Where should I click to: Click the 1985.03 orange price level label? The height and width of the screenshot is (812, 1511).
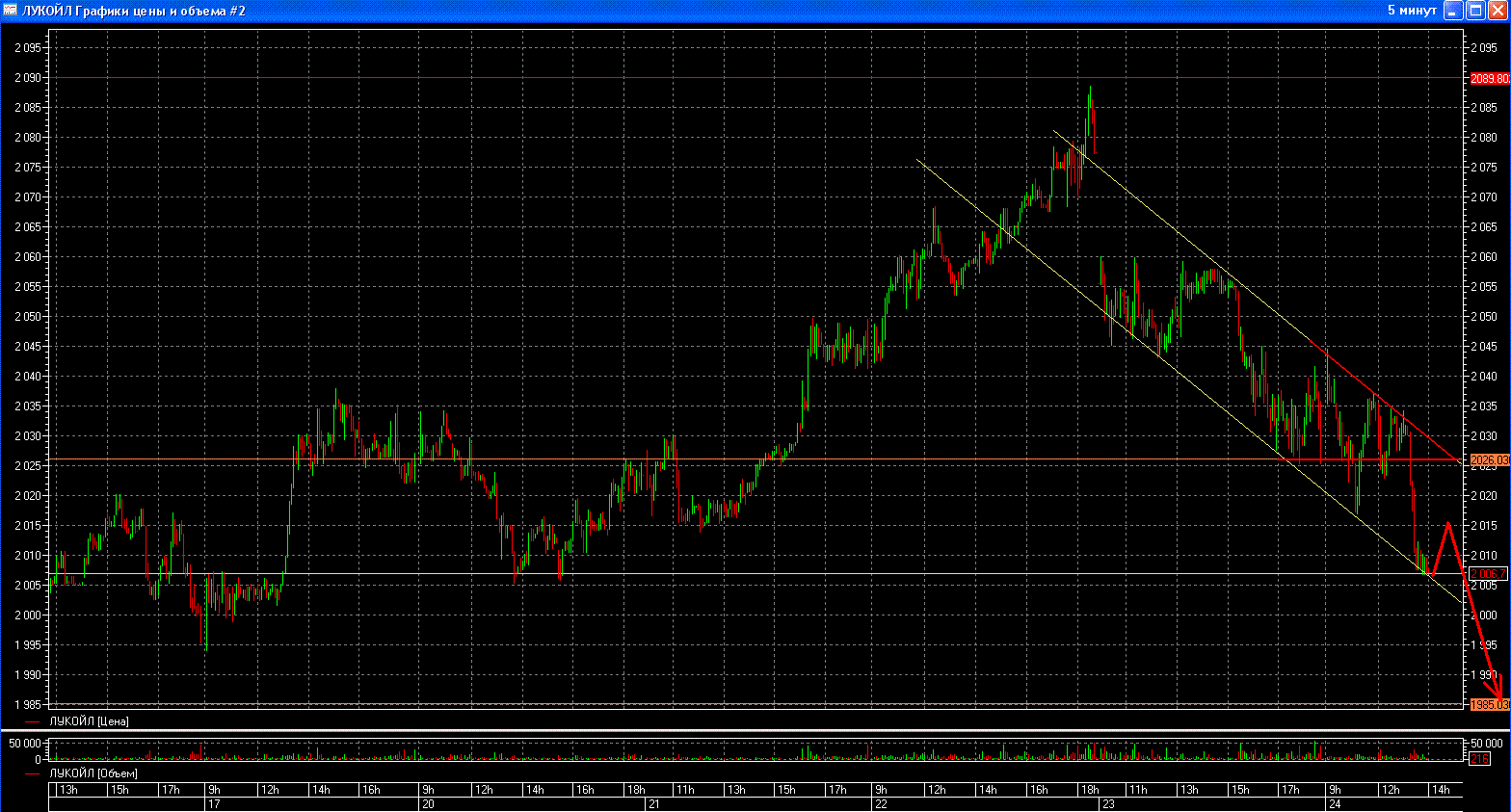pyautogui.click(x=1489, y=705)
